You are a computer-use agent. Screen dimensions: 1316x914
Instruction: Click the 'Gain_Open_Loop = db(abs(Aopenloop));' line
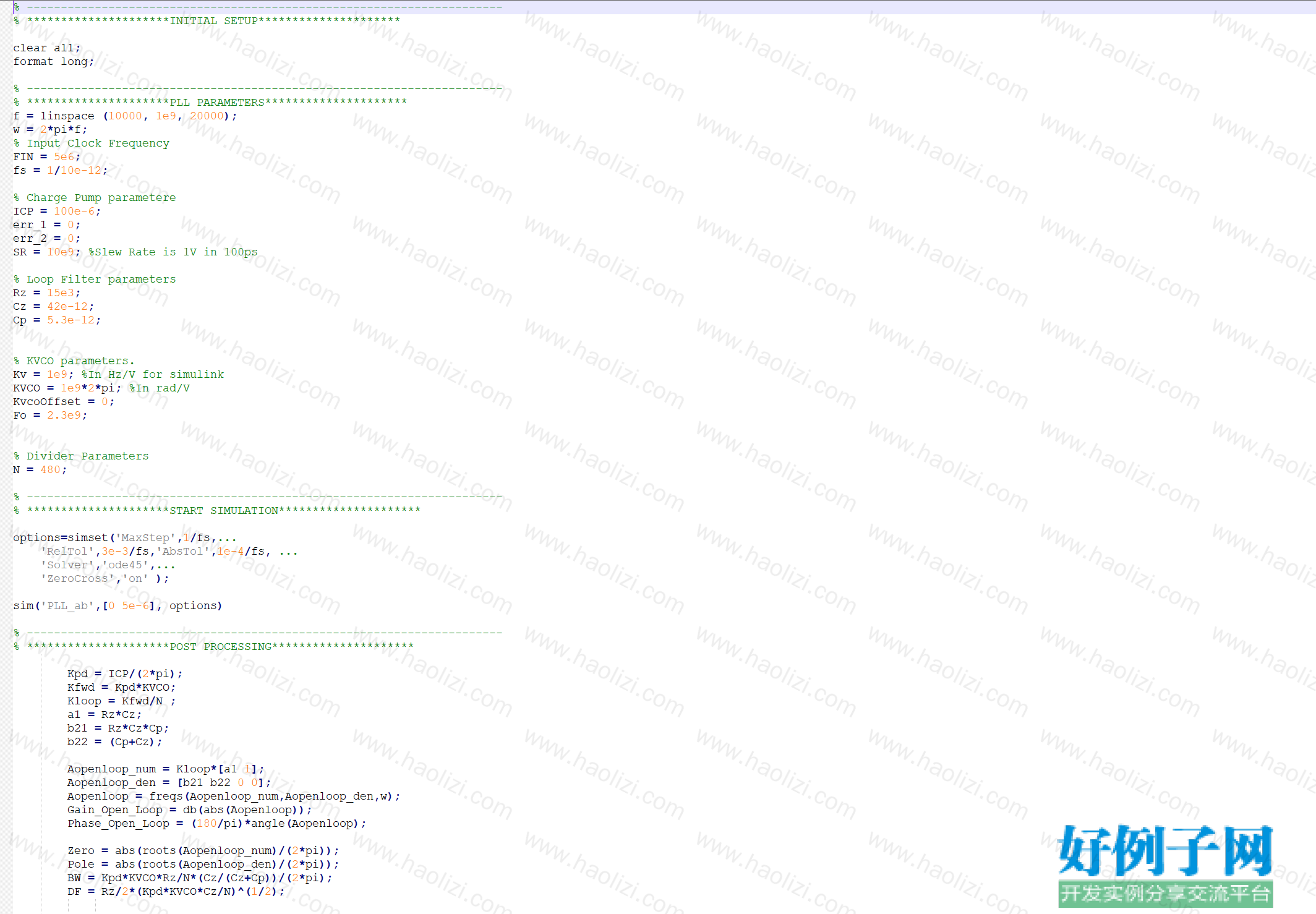(x=189, y=809)
